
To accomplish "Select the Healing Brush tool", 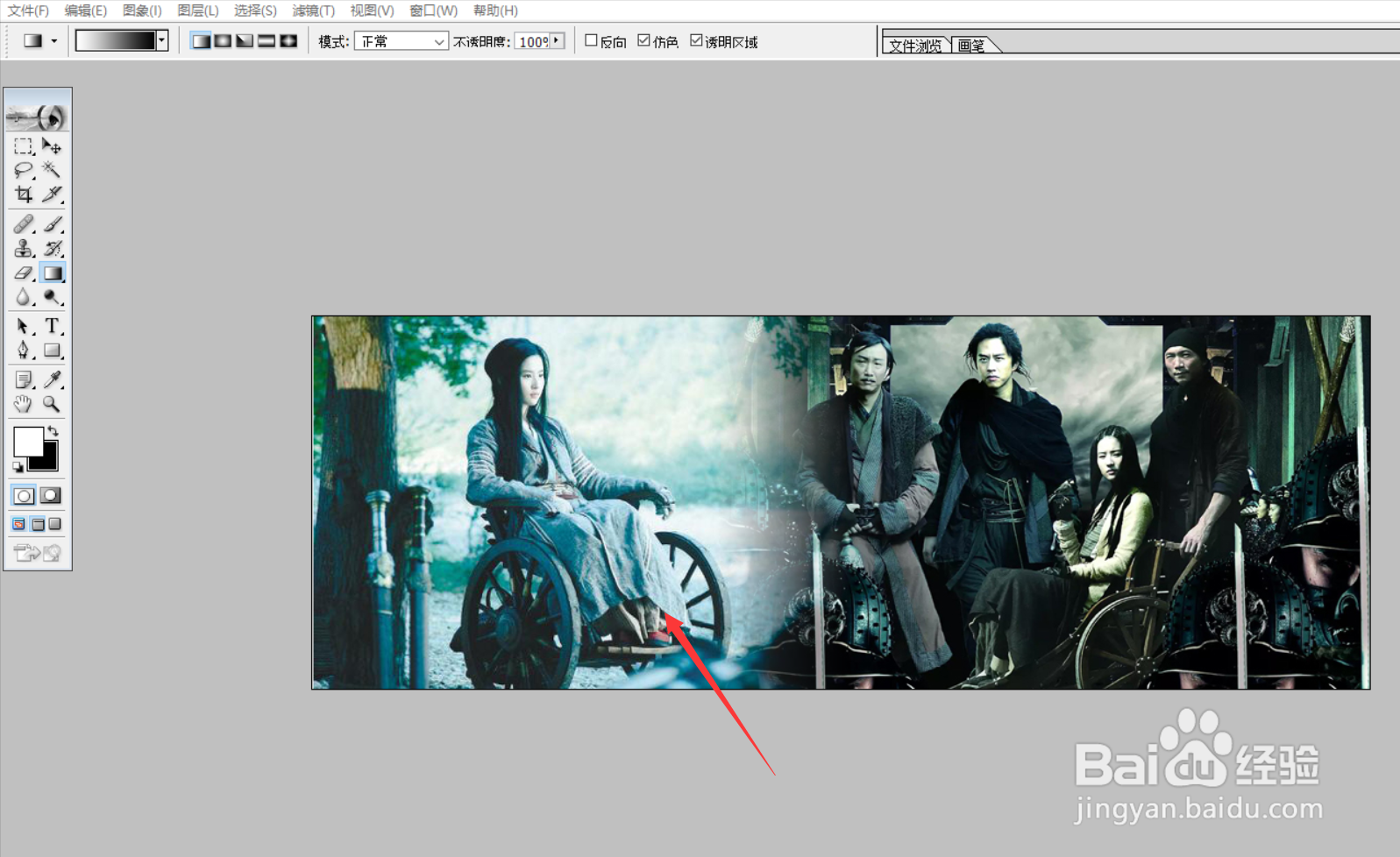I will click(23, 224).
